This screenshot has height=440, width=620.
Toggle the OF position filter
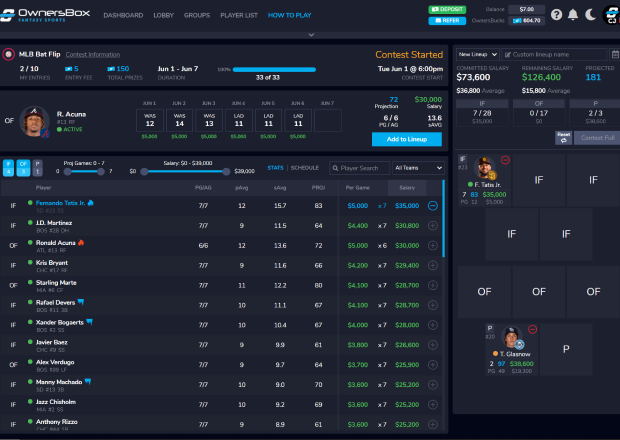pyautogui.click(x=23, y=168)
